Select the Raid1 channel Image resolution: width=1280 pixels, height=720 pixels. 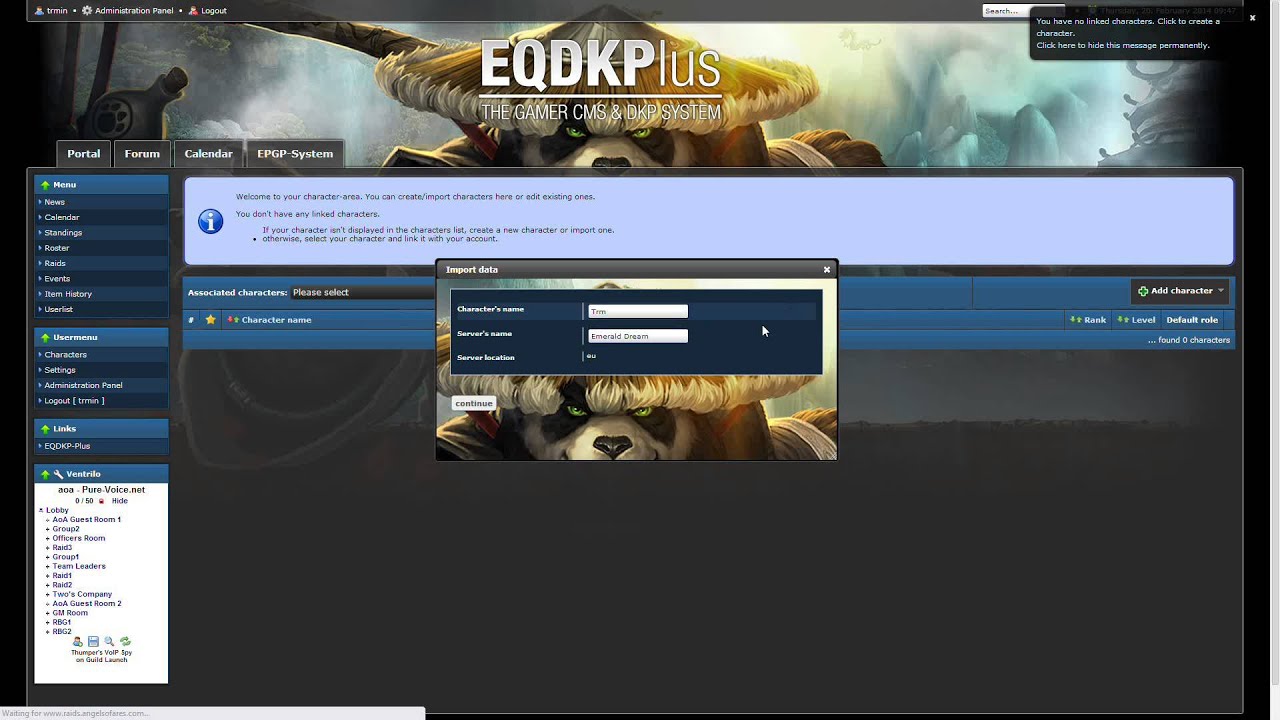tap(62, 576)
